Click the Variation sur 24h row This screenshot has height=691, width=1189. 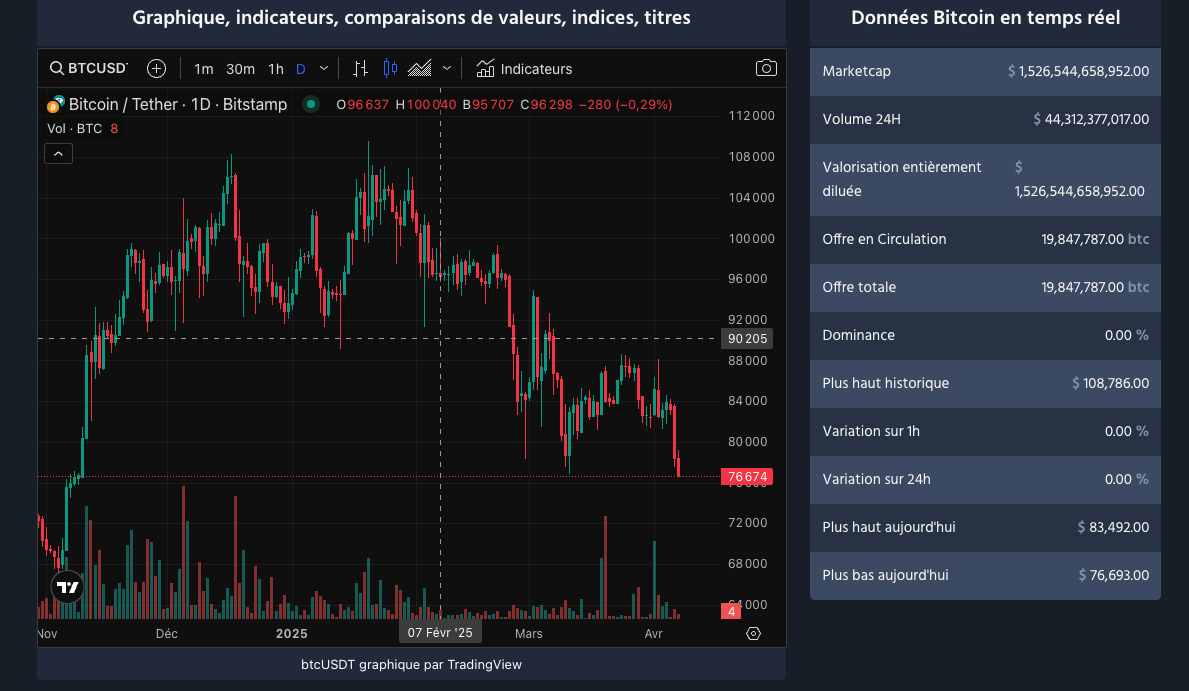[x=985, y=479]
